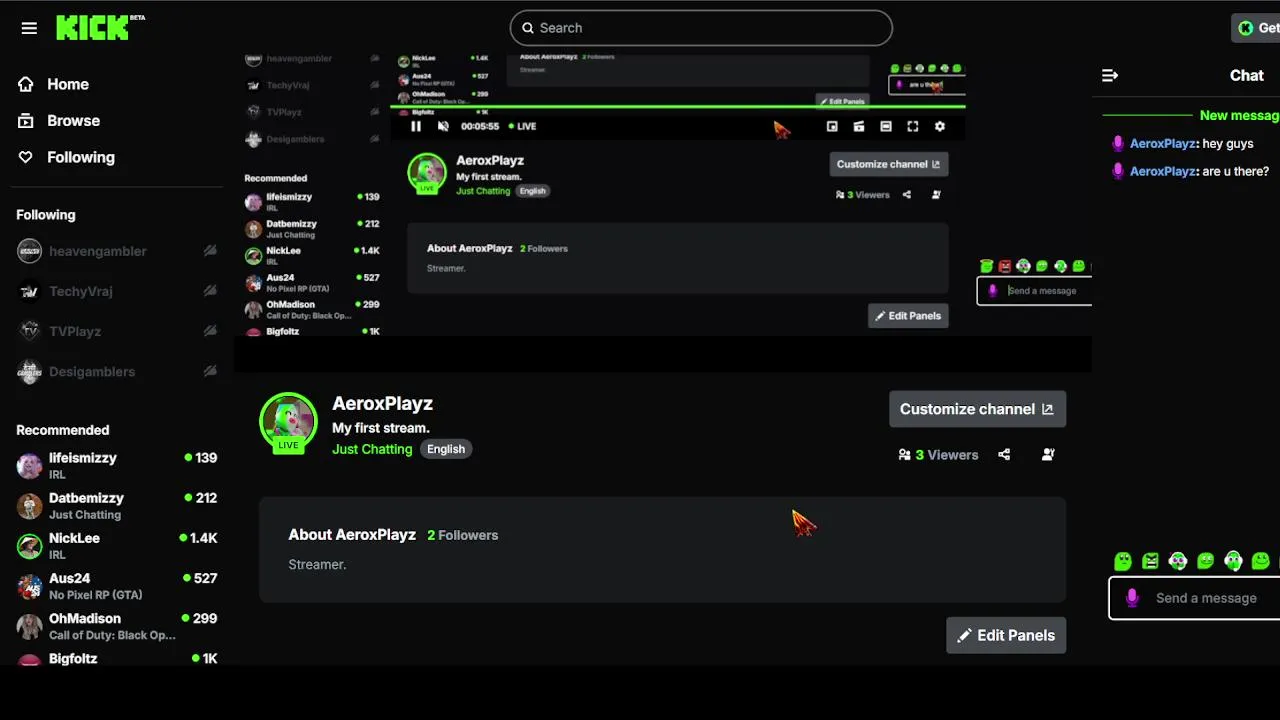Select the sixth green blob emote
This screenshot has width=1280, height=720.
point(1261,561)
